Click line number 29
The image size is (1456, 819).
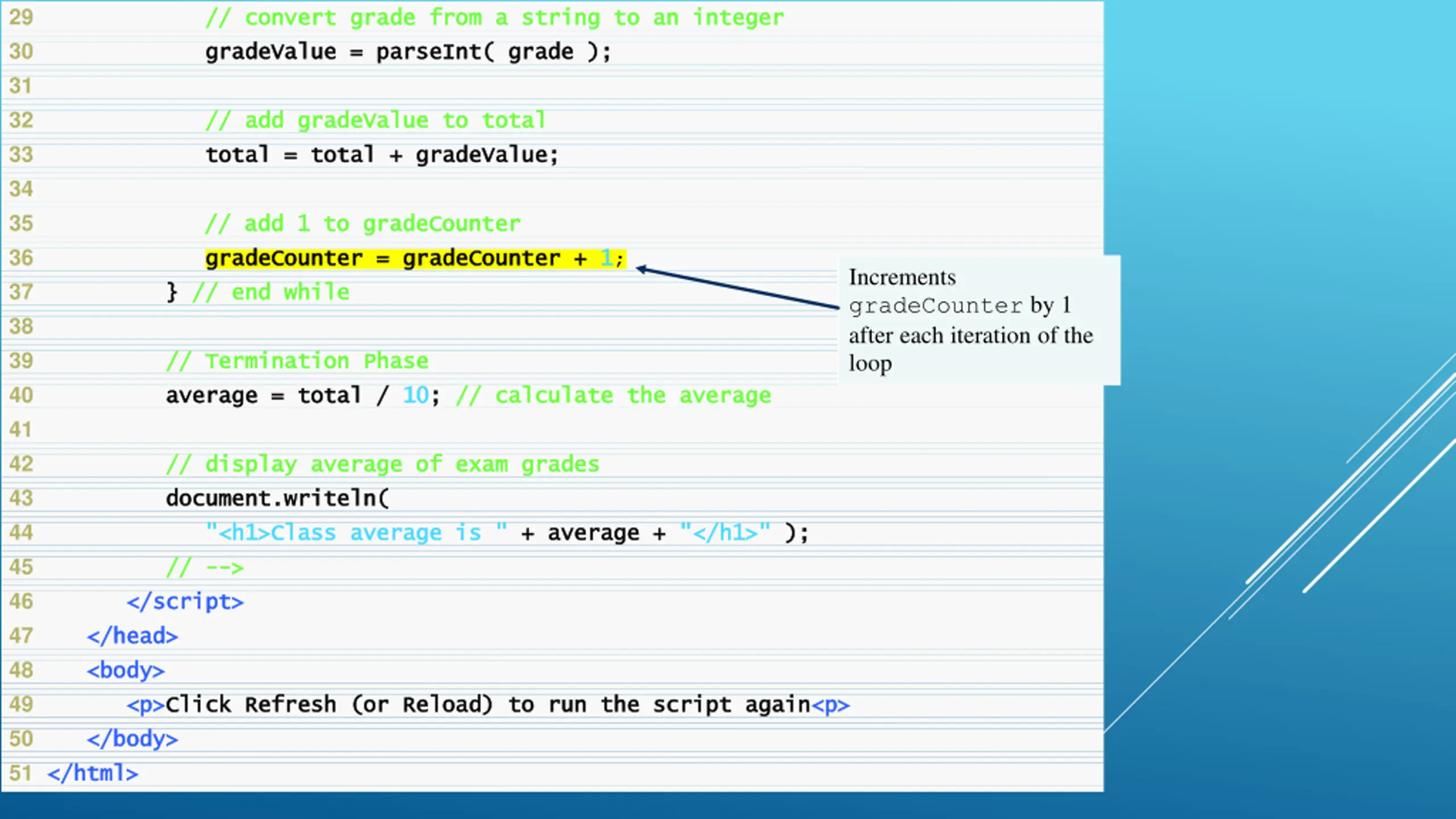click(21, 18)
